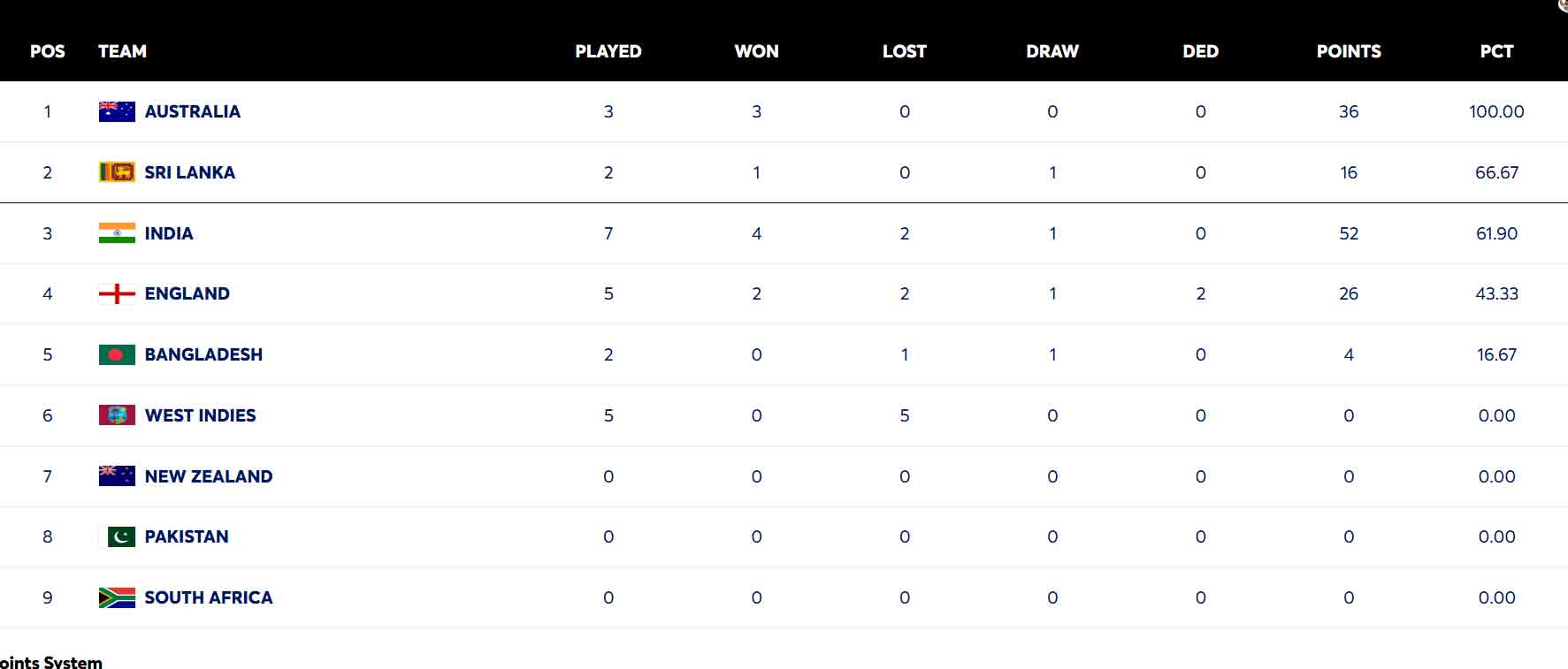Click the Sri Lanka flag icon

[x=117, y=172]
